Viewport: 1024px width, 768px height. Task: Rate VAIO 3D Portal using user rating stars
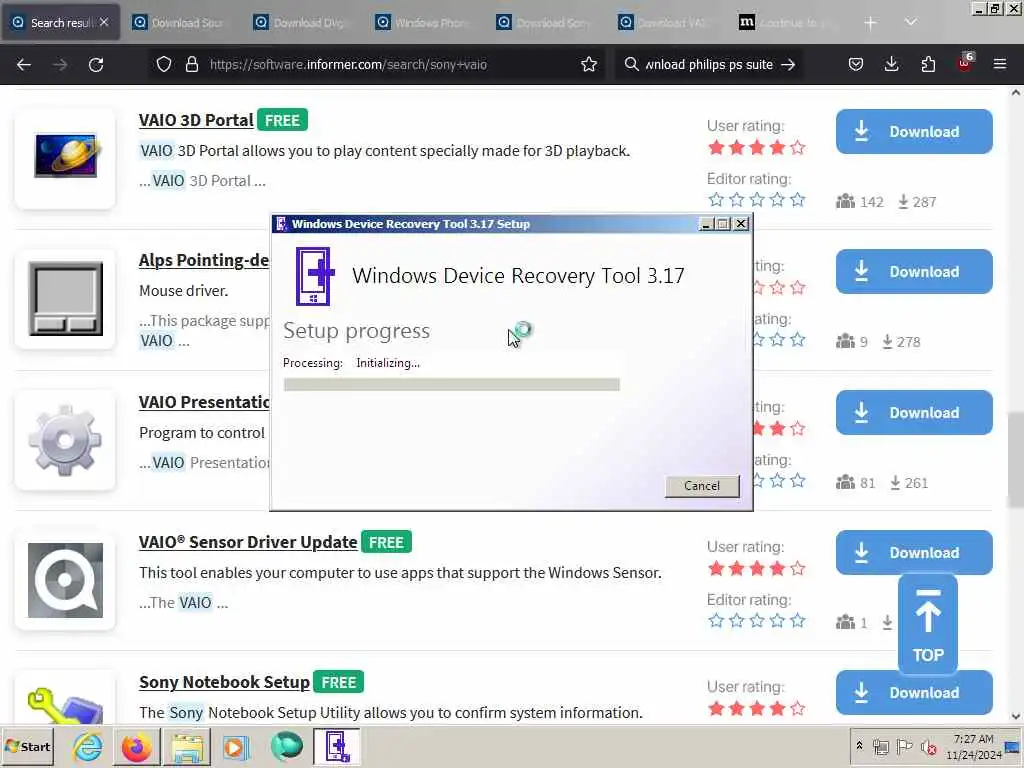click(756, 148)
